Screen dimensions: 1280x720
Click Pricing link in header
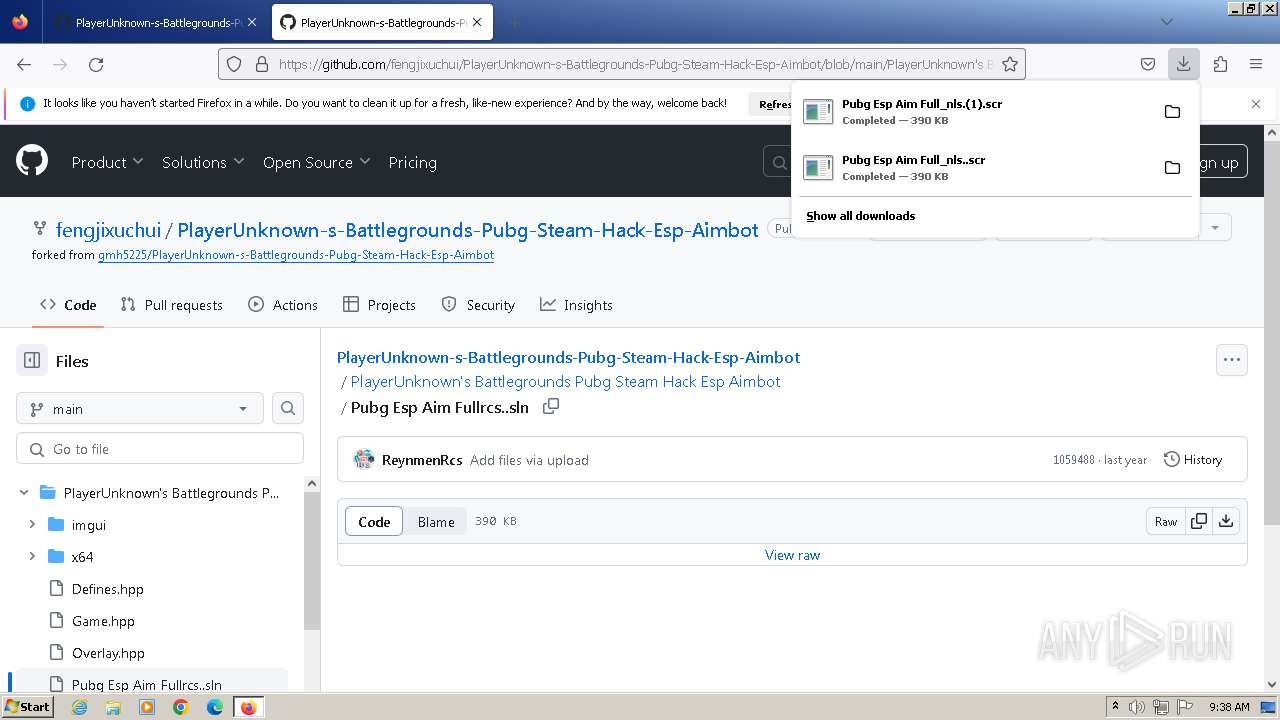click(412, 162)
